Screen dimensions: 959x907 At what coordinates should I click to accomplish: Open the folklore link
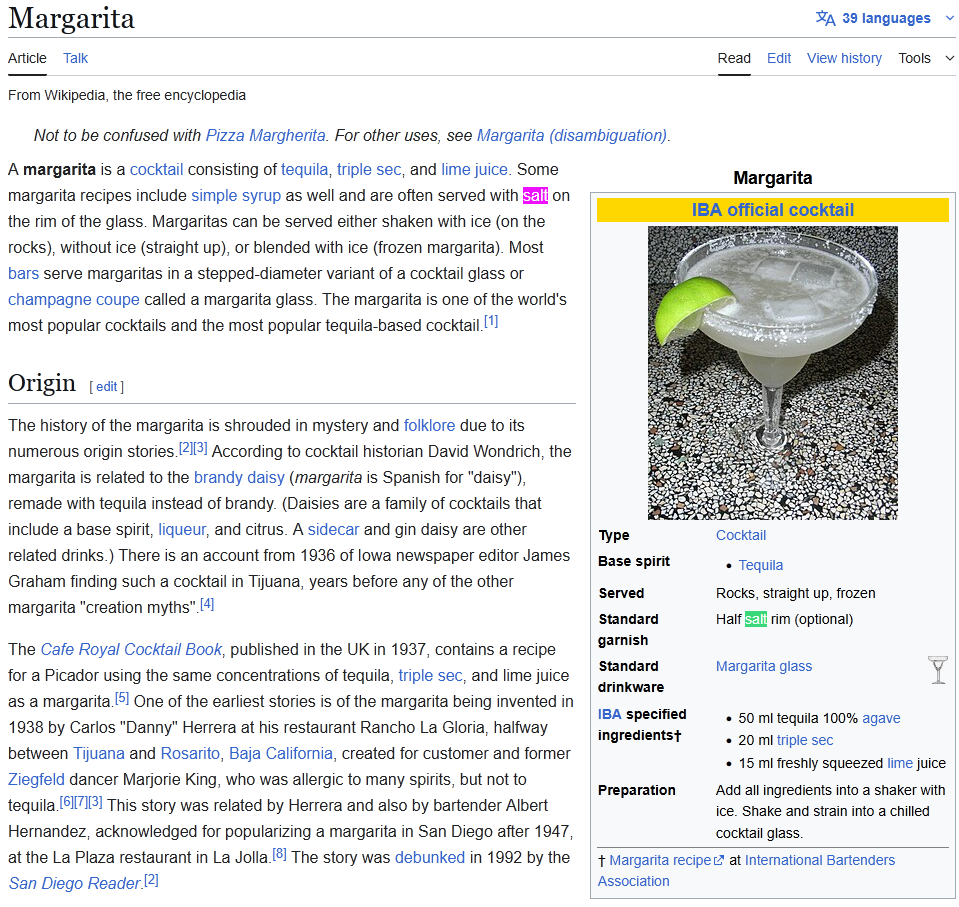pos(429,425)
